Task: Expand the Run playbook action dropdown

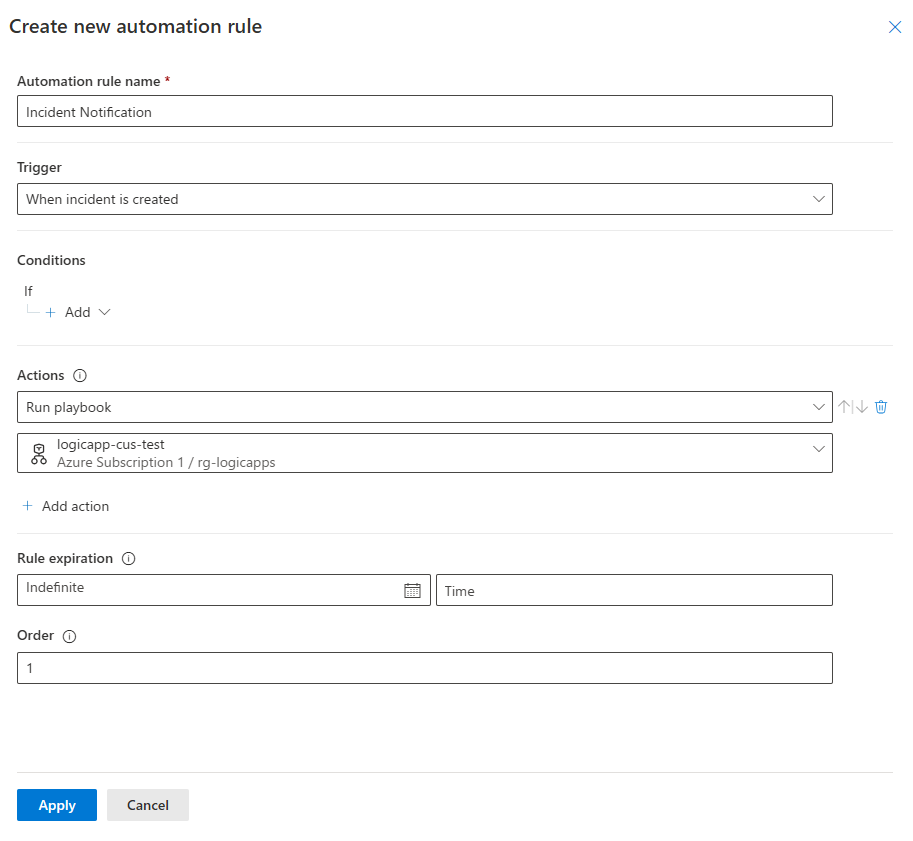Action: [x=424, y=407]
